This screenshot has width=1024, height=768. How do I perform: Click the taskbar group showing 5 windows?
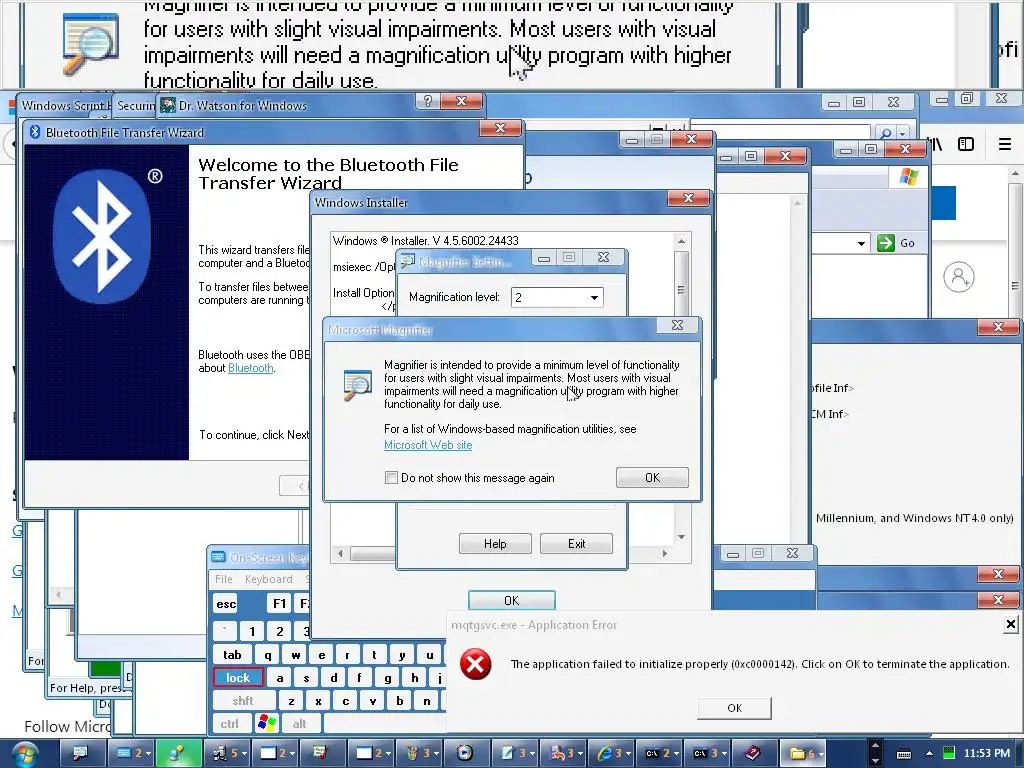(227, 753)
